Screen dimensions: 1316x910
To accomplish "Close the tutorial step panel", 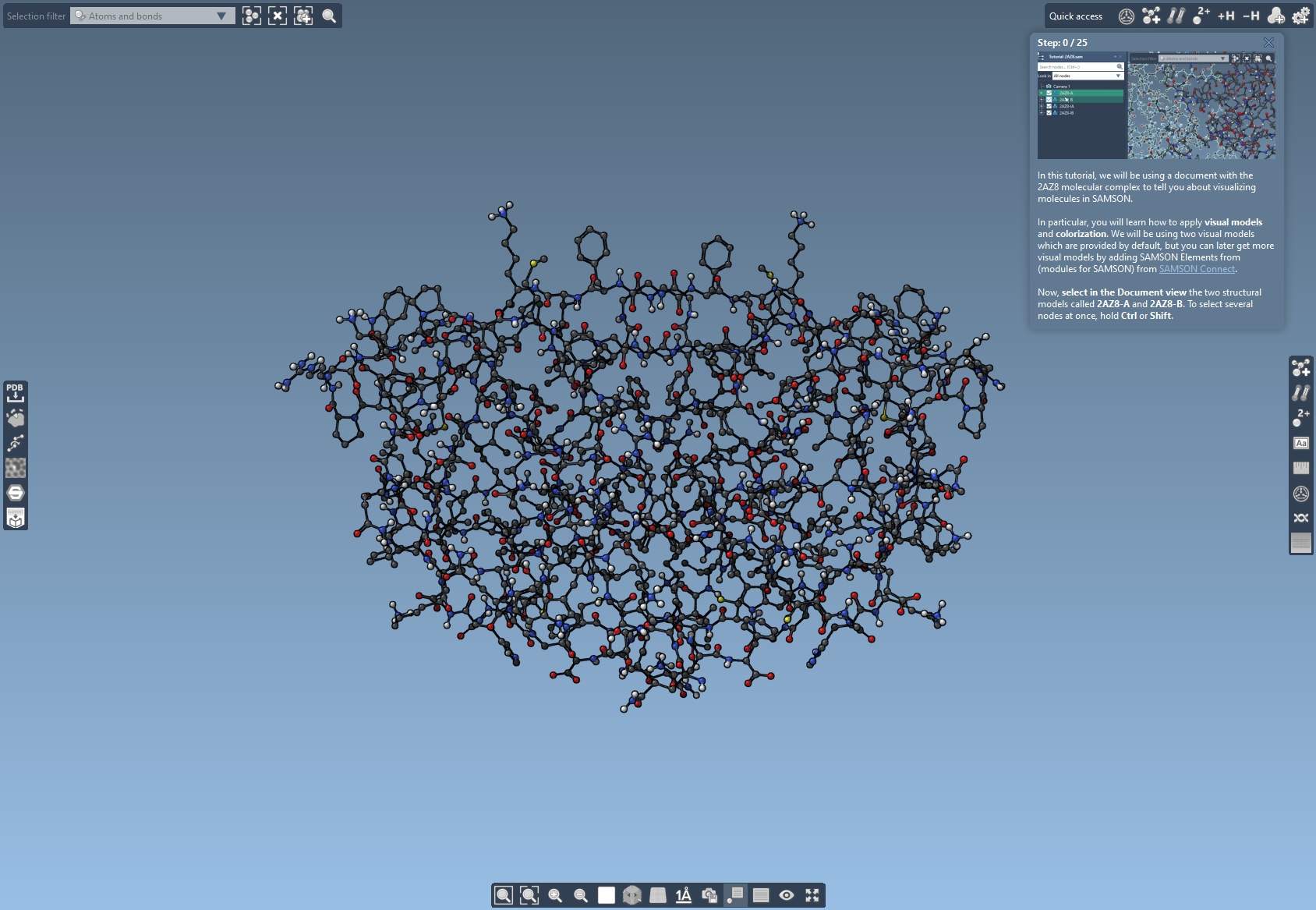I will (1268, 43).
